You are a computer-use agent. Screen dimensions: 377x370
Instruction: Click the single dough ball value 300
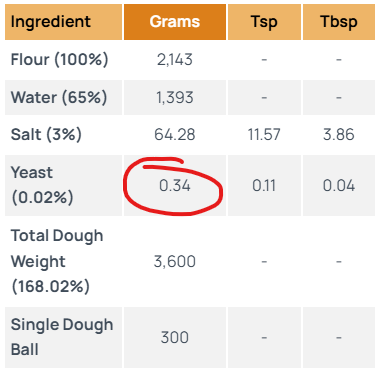coord(175,337)
